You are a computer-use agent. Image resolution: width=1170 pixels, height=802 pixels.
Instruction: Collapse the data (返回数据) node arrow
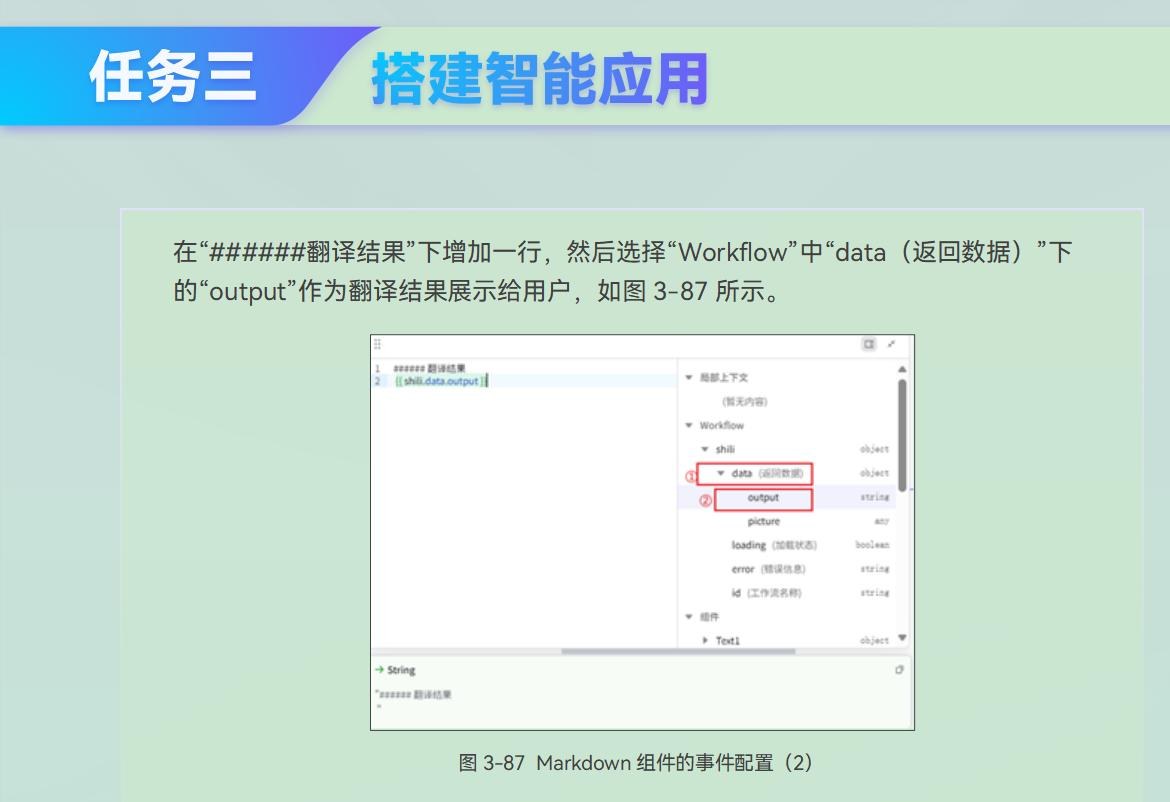(x=721, y=473)
